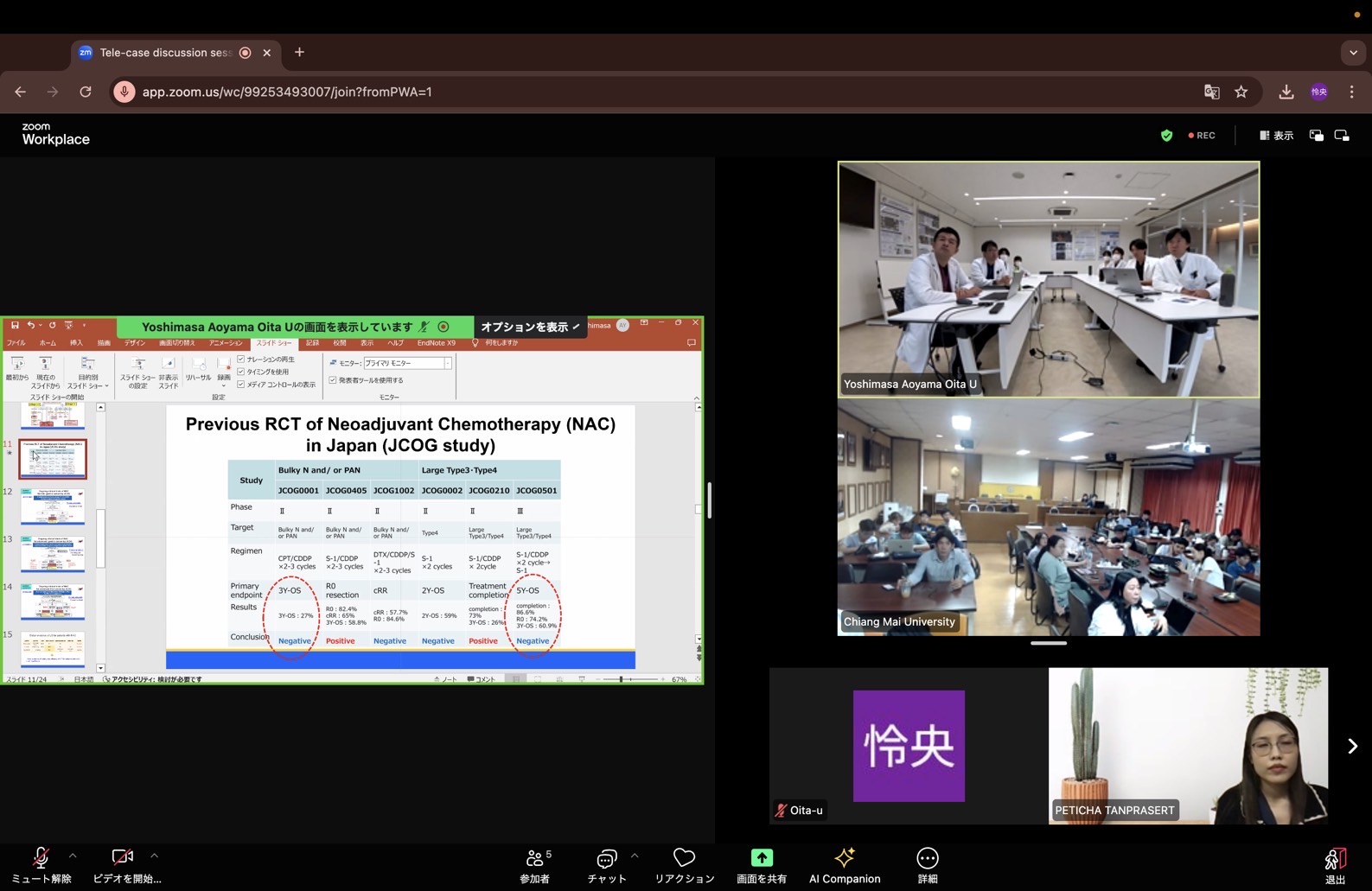Click PowerPoint save icon in quick access toolbar
Image resolution: width=1372 pixels, height=891 pixels.
pyautogui.click(x=15, y=325)
